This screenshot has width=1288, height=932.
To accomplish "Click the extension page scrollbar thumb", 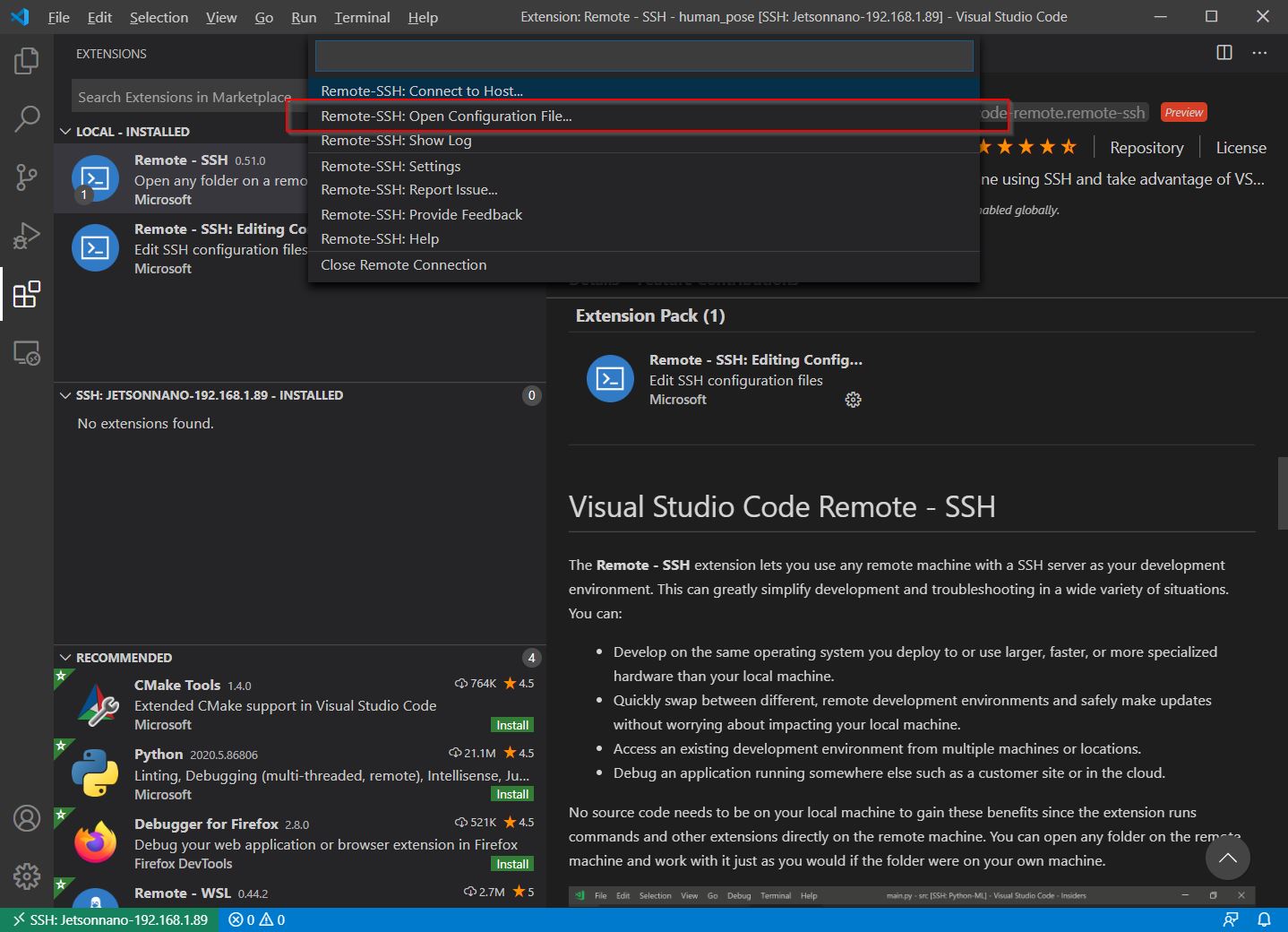I will point(1283,493).
